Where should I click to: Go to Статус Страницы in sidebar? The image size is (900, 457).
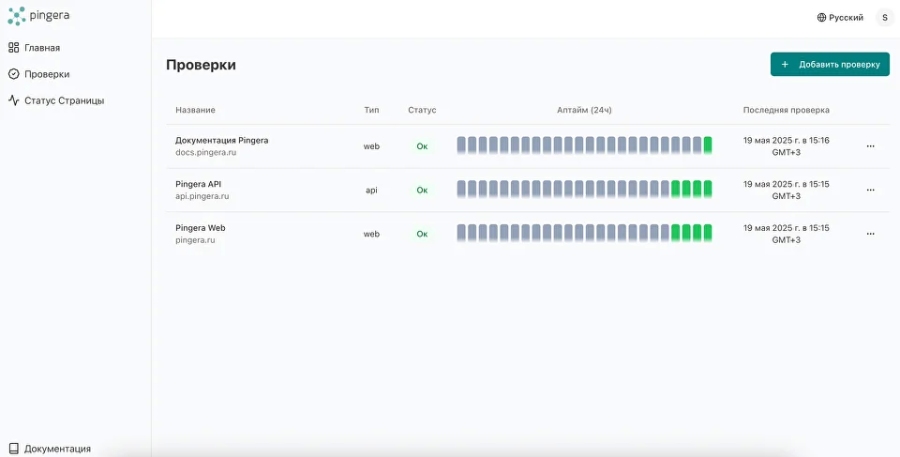pyautogui.click(x=56, y=100)
